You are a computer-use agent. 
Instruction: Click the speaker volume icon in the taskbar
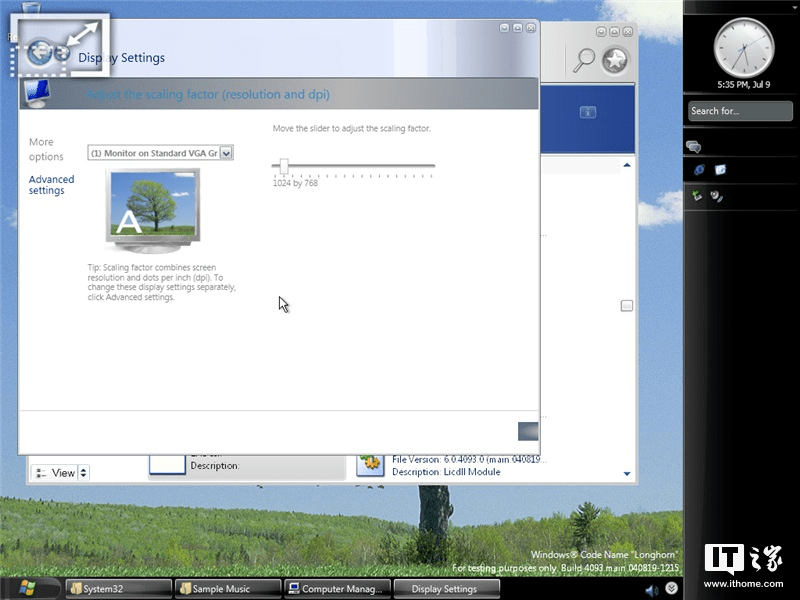point(651,588)
